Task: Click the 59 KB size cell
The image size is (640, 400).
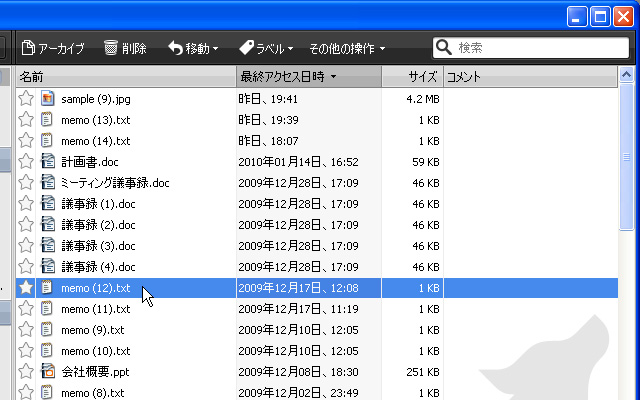Action: 426,162
